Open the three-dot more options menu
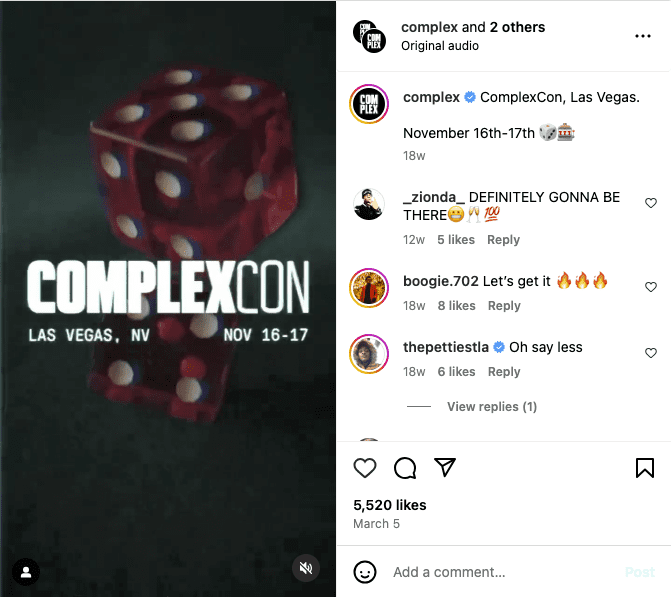Viewport: 671px width, 597px height. pos(643,36)
